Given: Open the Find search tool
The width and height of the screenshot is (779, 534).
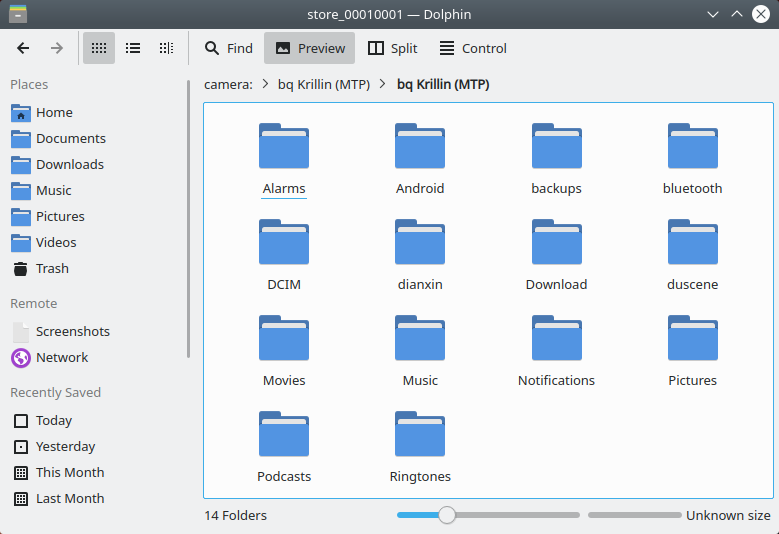Looking at the screenshot, I should pyautogui.click(x=228, y=48).
